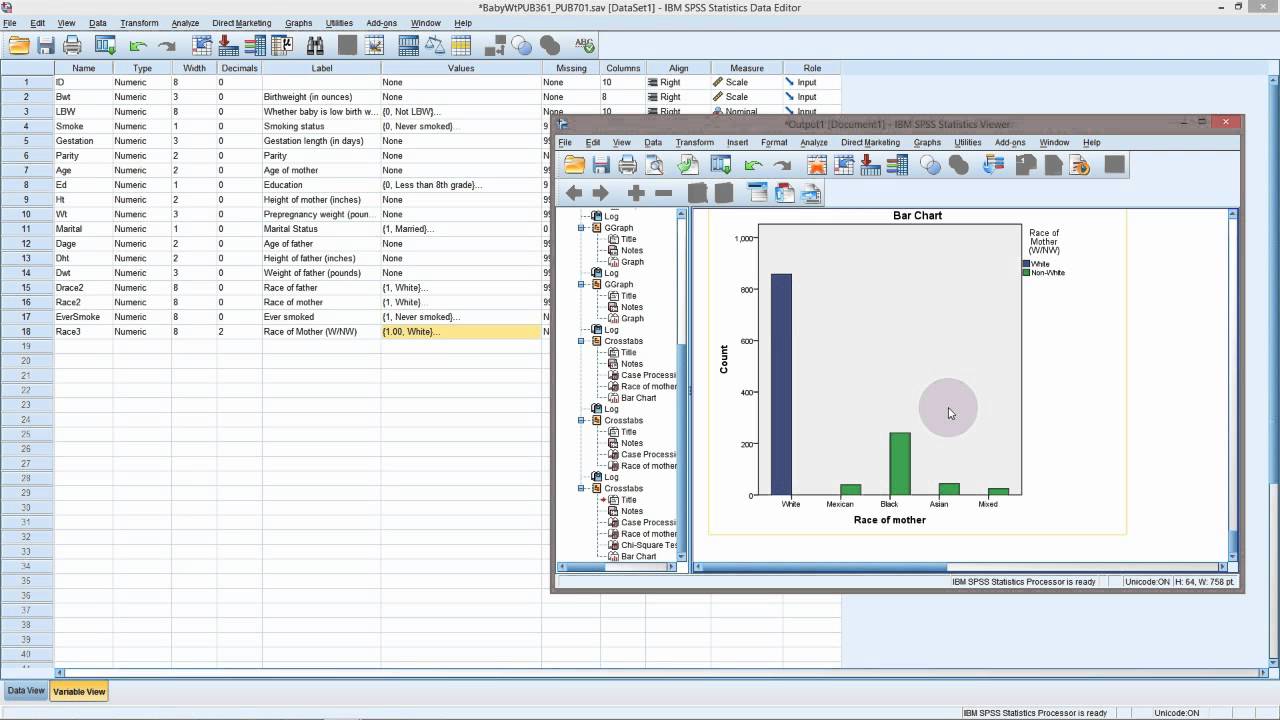1280x720 pixels.
Task: Click outline pane vertical scrollbar
Action: [x=683, y=385]
